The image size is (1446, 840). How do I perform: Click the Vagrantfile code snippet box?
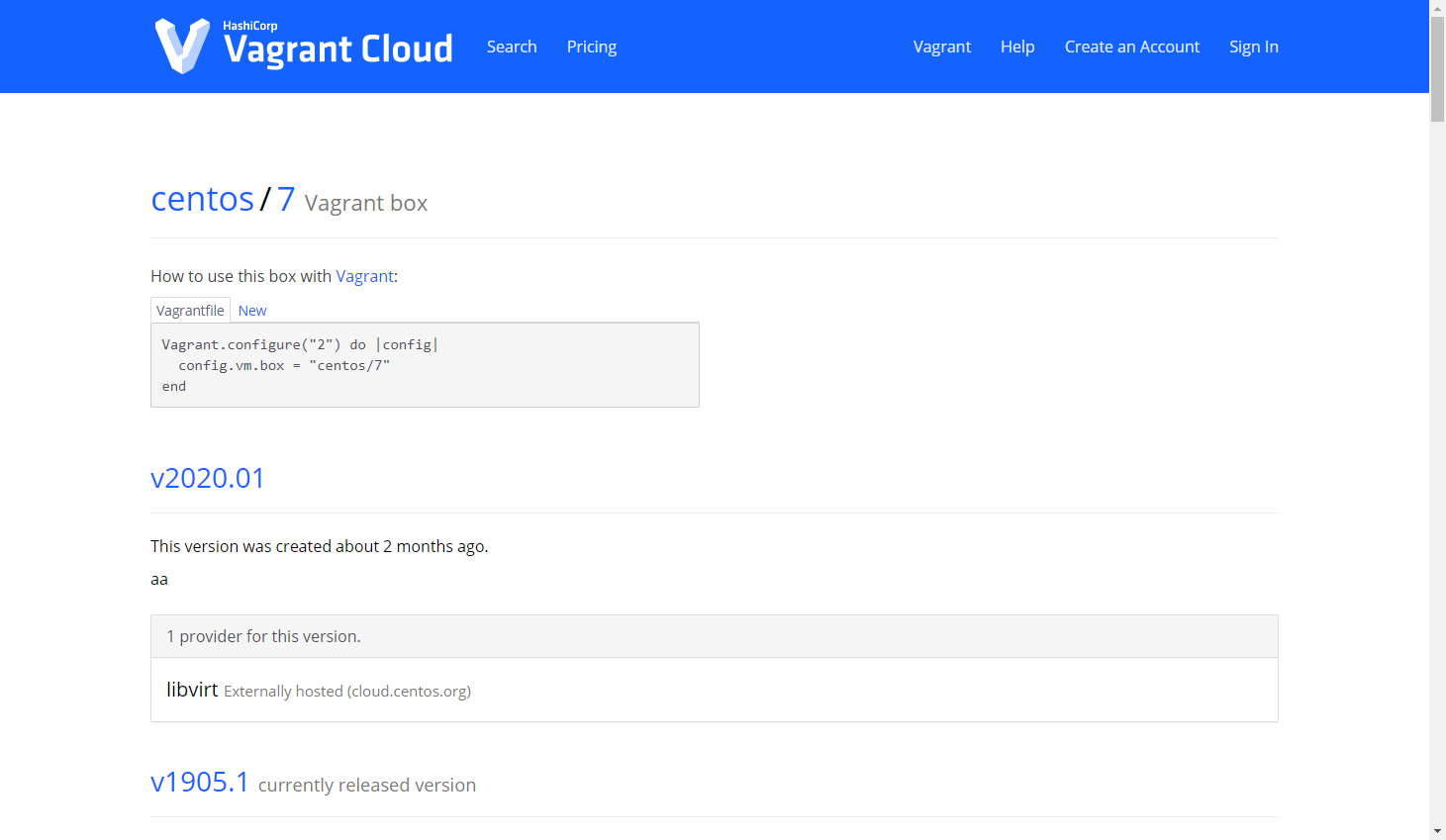425,365
